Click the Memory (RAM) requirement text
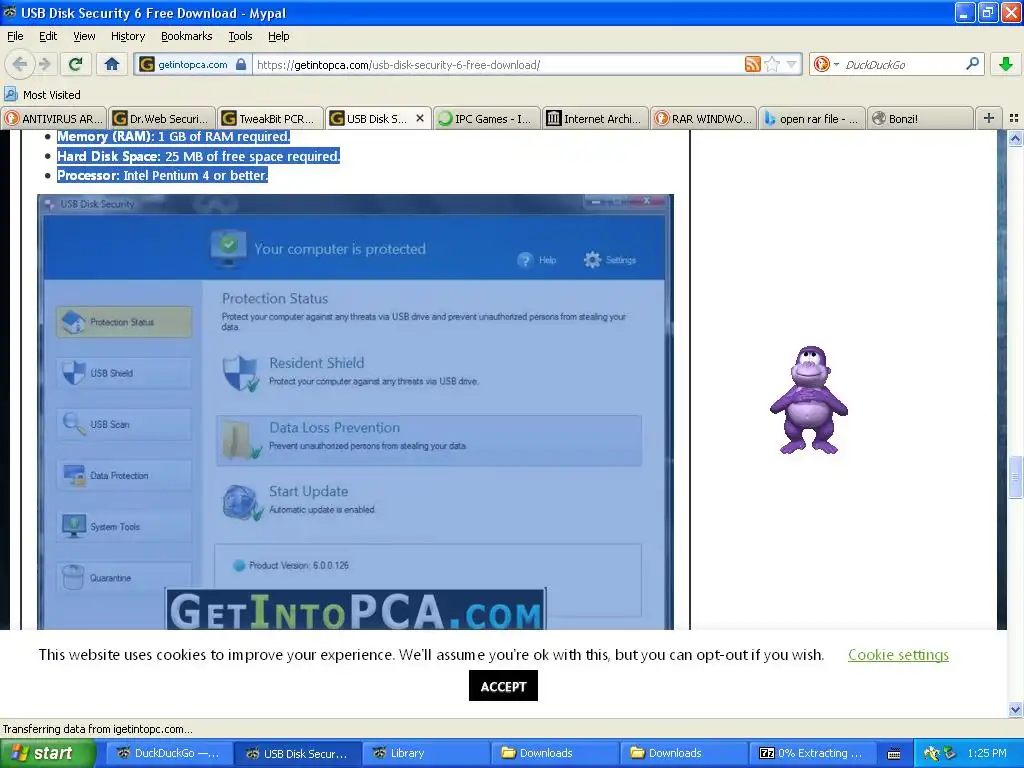The image size is (1024, 768). [x=173, y=136]
